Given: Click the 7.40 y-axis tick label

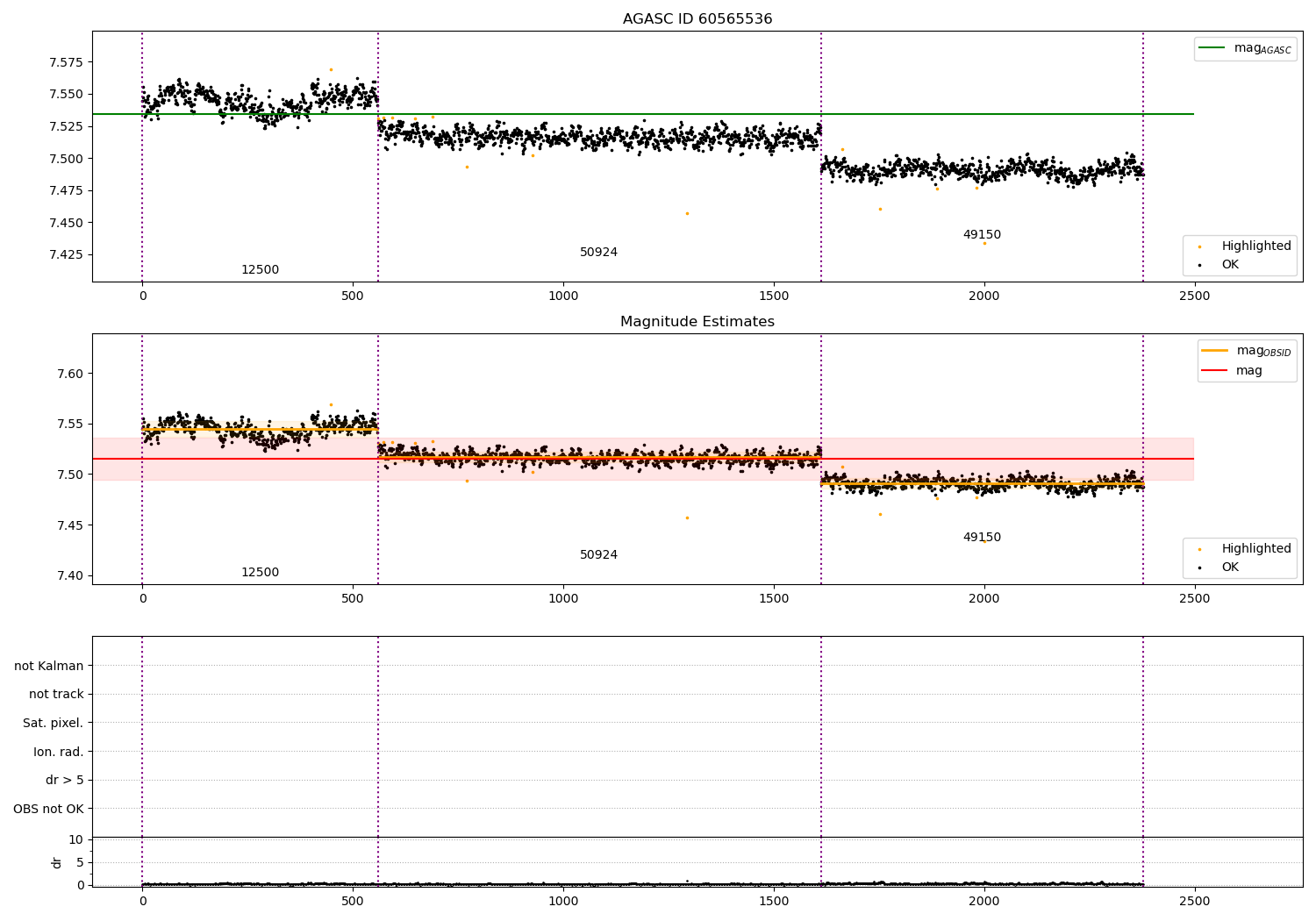Looking at the screenshot, I should pyautogui.click(x=70, y=576).
